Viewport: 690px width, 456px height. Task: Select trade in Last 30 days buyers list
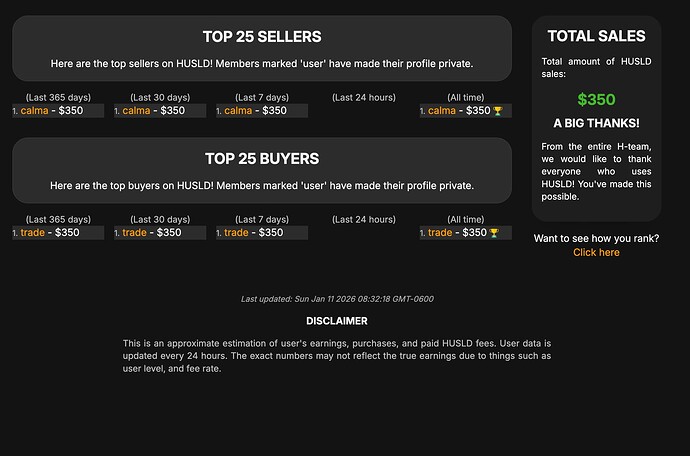coord(136,233)
